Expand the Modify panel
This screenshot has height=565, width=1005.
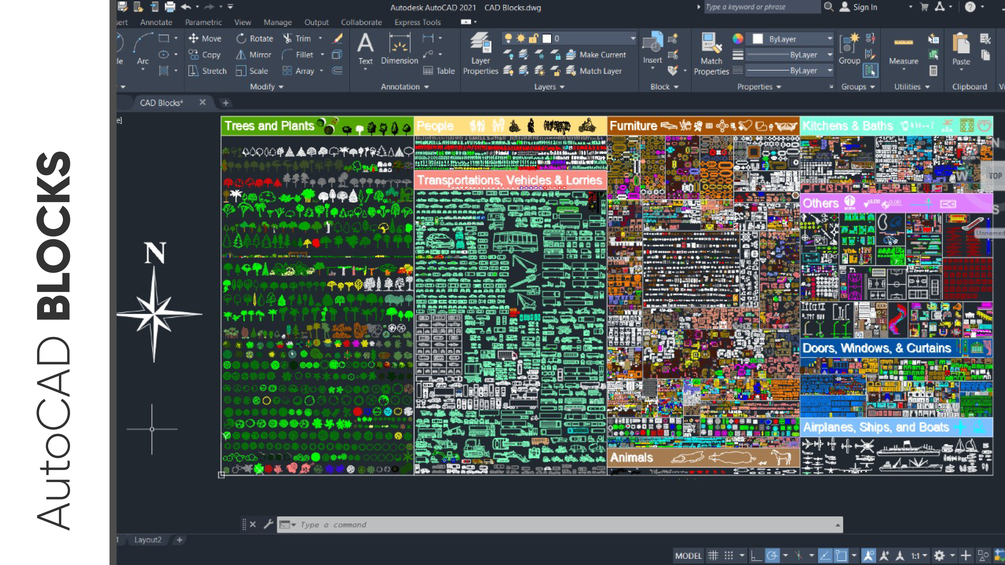(x=266, y=86)
